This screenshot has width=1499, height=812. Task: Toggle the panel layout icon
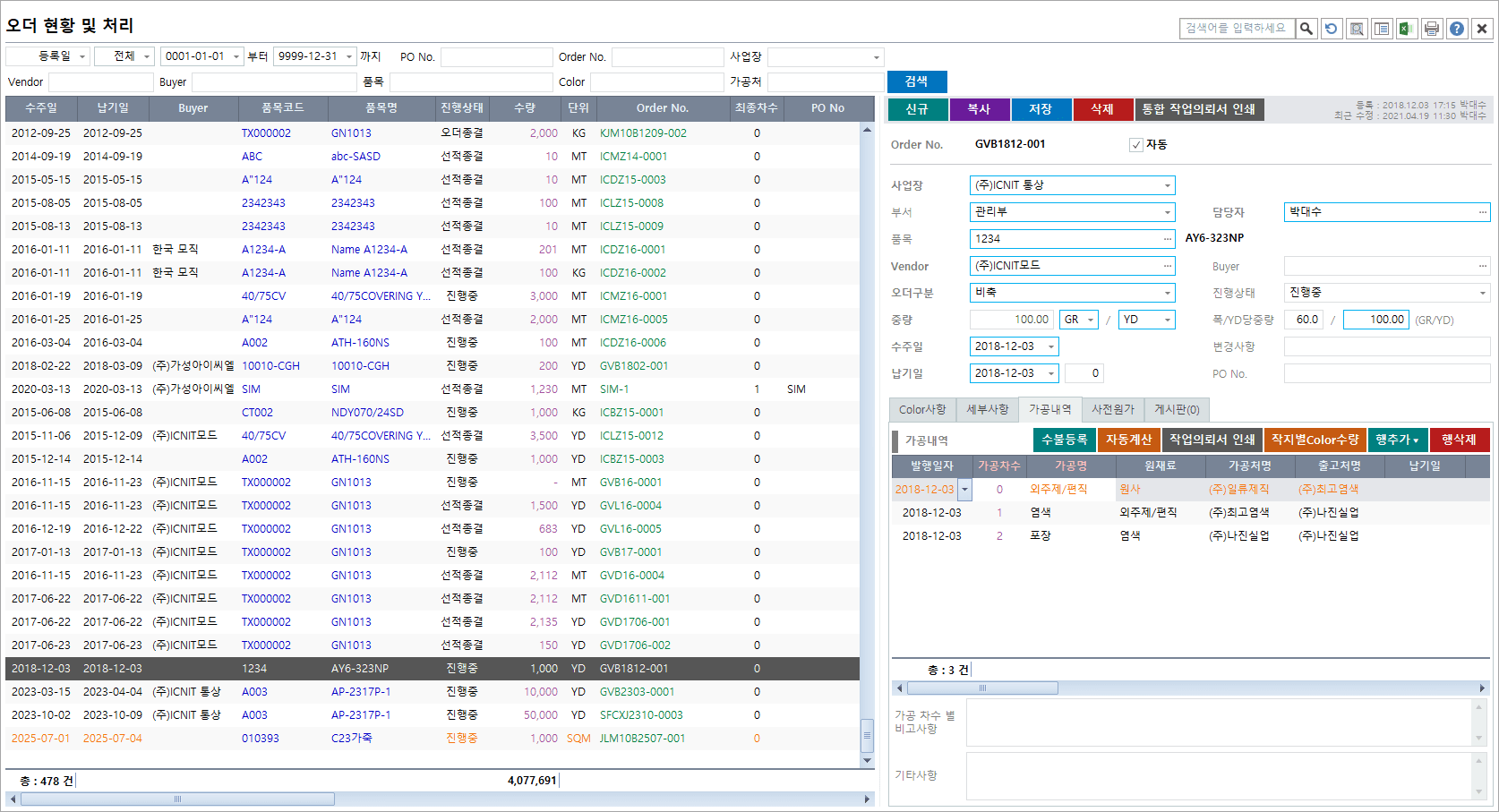pyautogui.click(x=1382, y=29)
